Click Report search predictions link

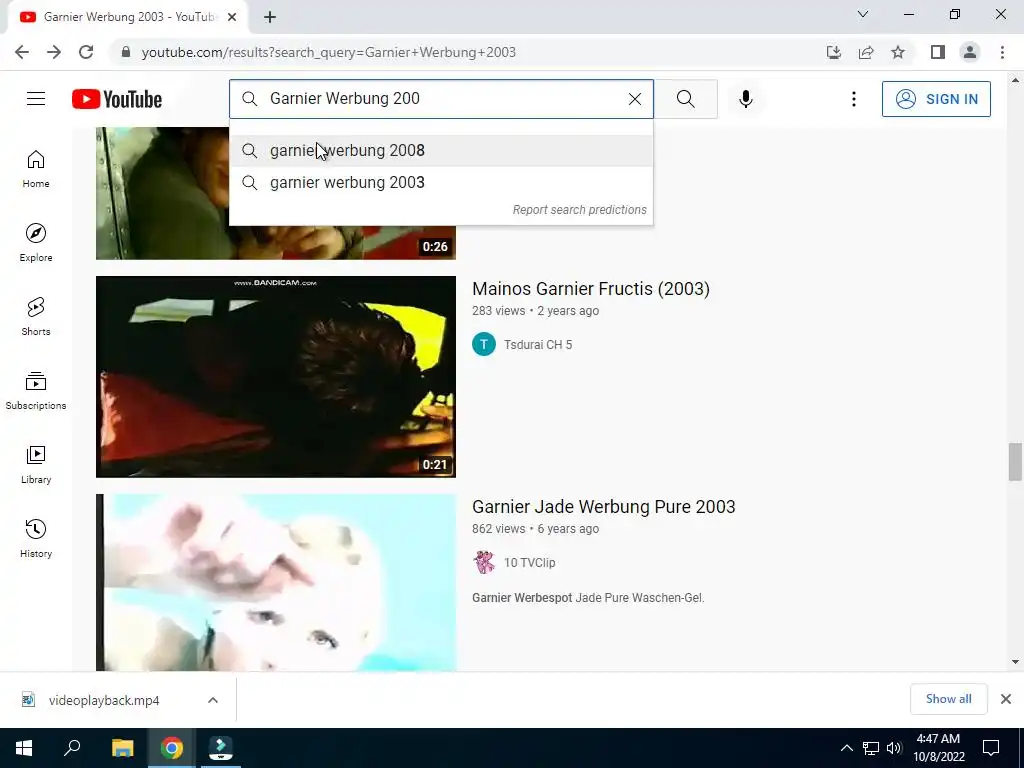point(579,210)
